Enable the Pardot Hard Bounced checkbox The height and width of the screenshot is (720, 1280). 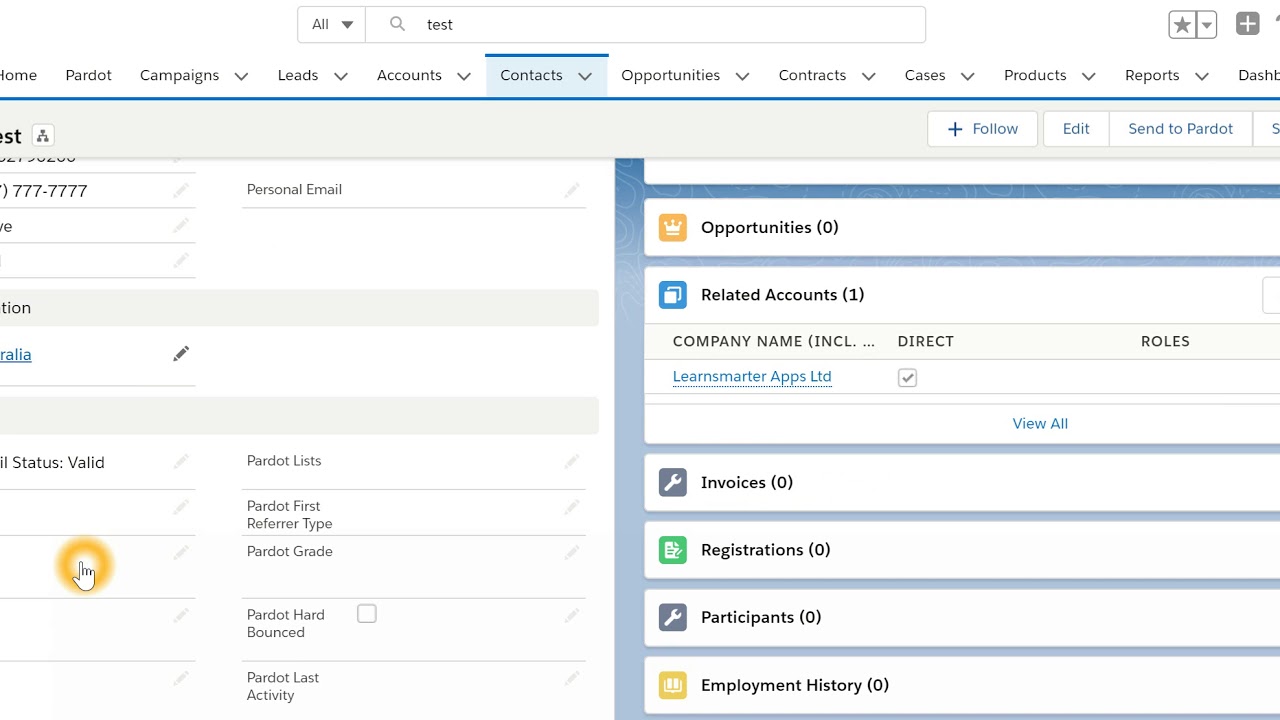367,613
